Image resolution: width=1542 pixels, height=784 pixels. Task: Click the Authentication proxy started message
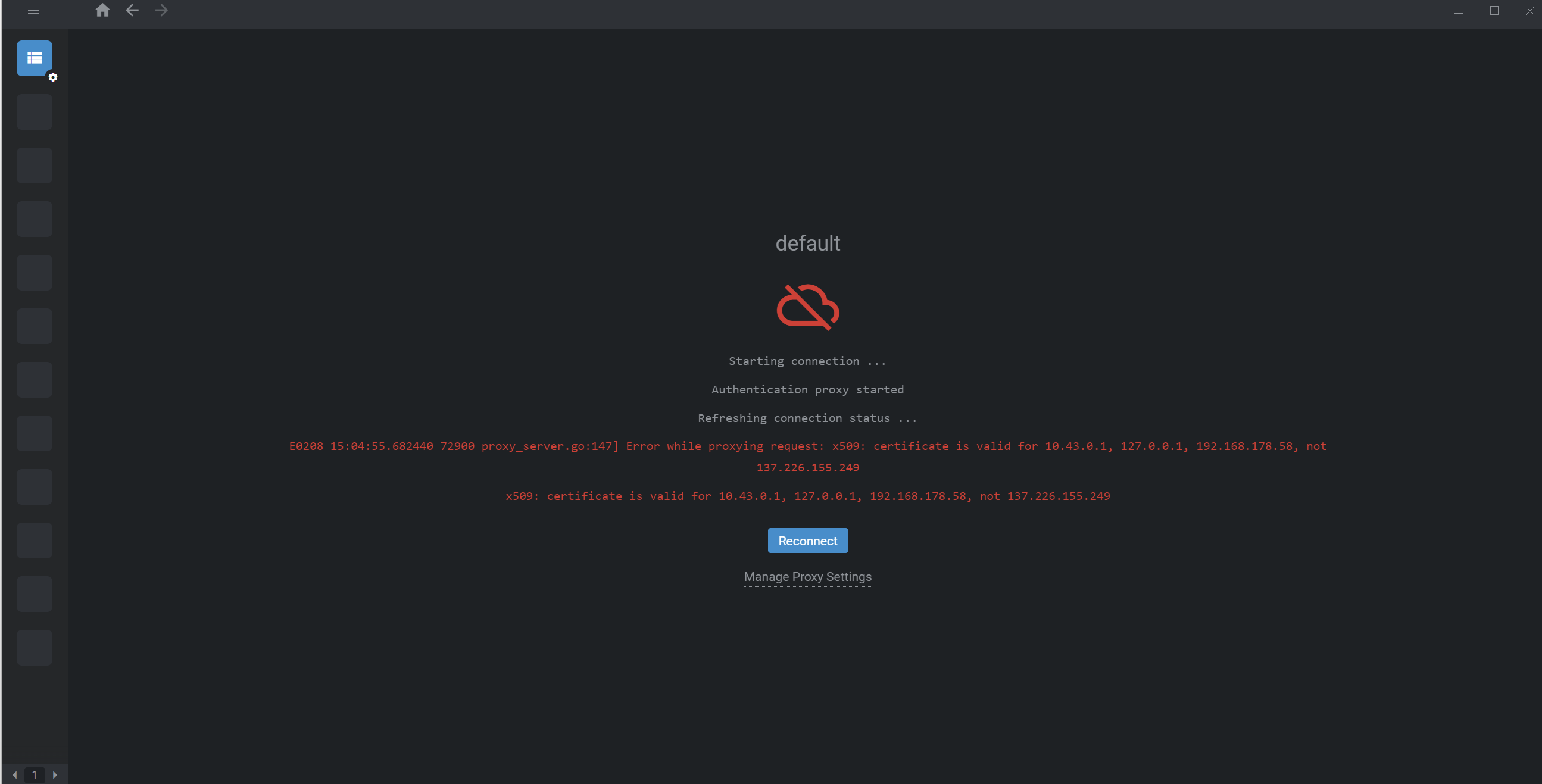point(807,389)
